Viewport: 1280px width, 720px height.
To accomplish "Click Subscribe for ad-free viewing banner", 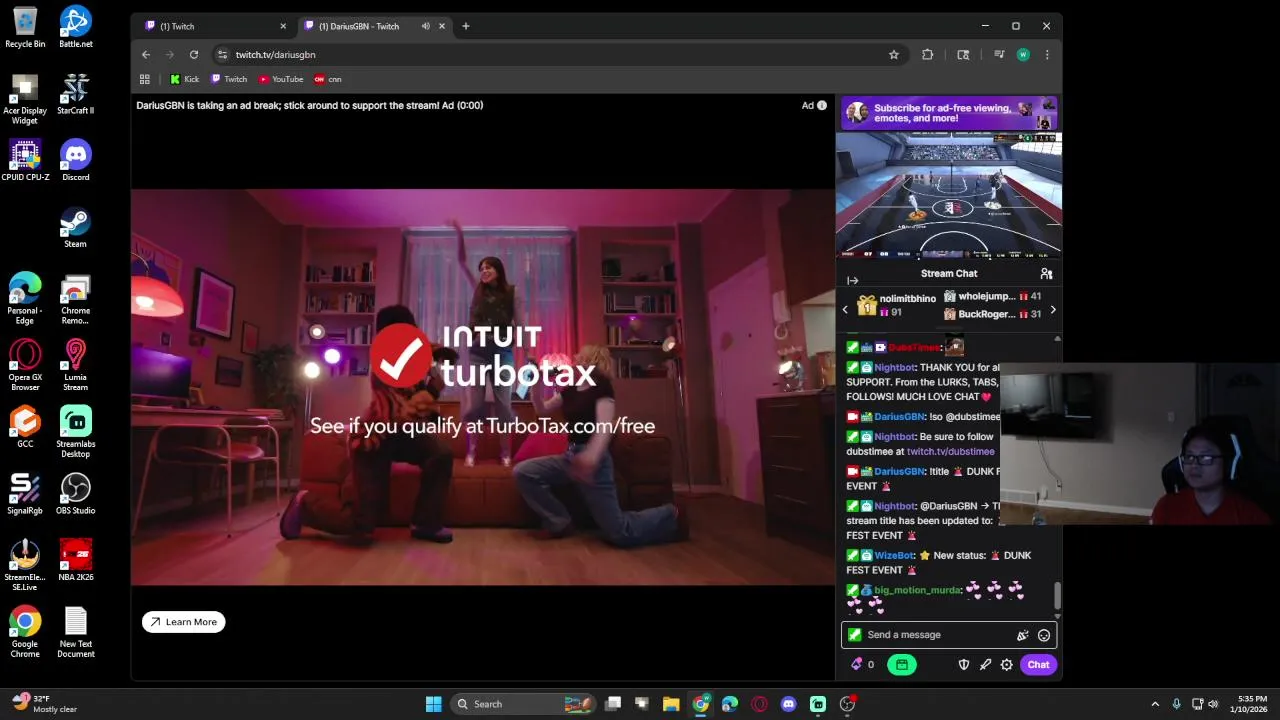I will pyautogui.click(x=949, y=113).
